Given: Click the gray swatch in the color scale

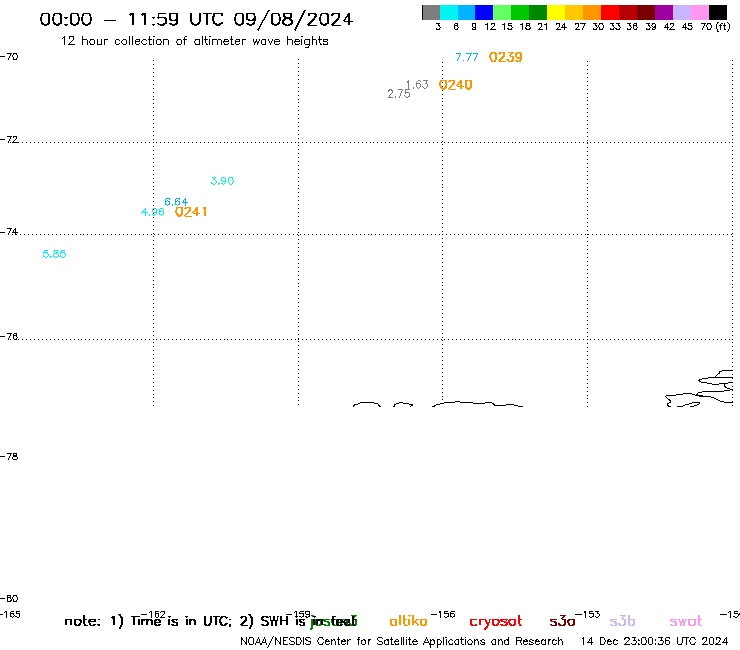Looking at the screenshot, I should [x=431, y=12].
